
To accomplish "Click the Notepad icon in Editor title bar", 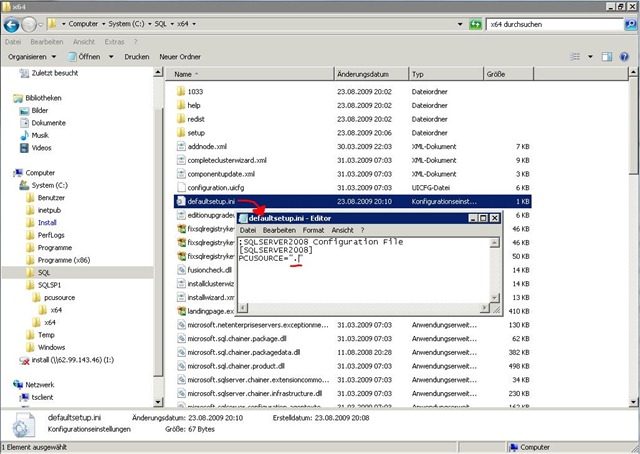I will (x=243, y=217).
